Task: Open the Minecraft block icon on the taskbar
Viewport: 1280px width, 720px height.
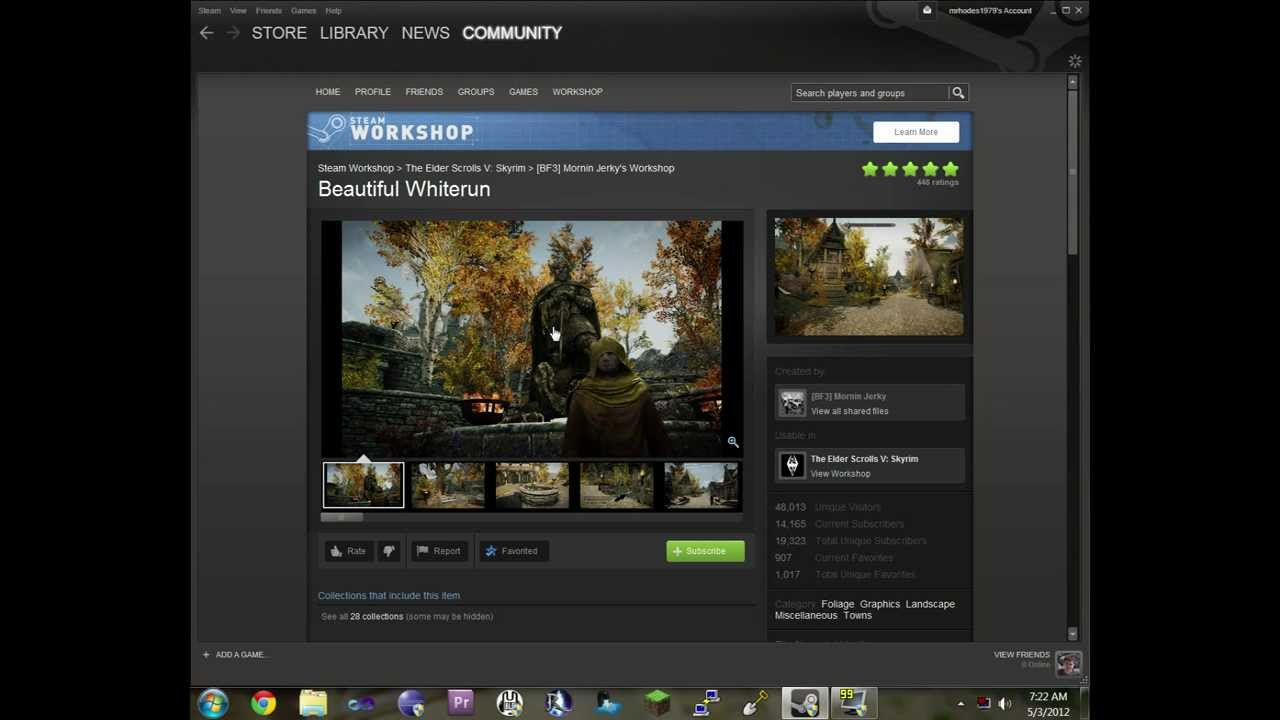Action: 656,704
